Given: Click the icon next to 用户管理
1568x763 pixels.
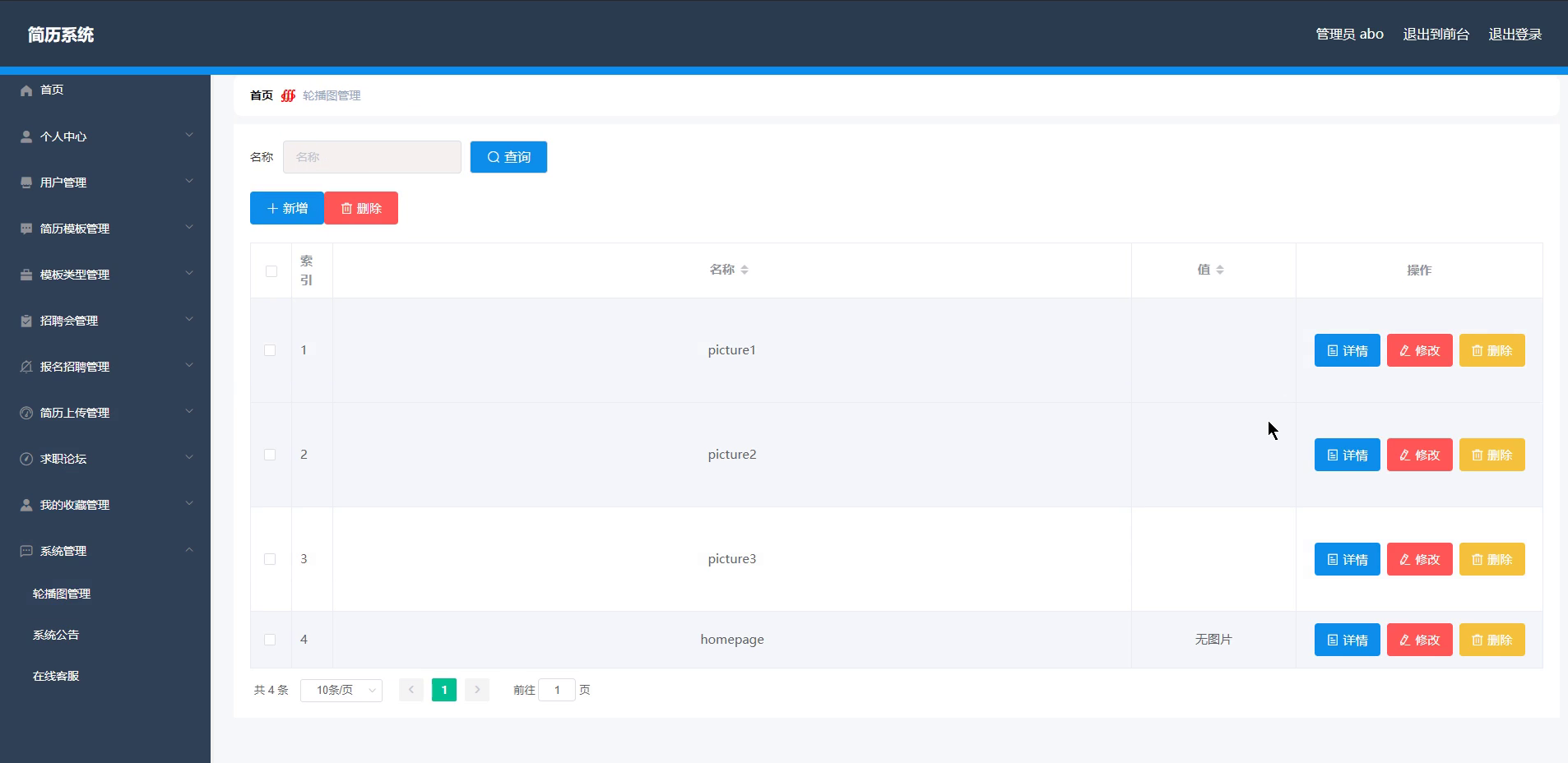Looking at the screenshot, I should [26, 183].
